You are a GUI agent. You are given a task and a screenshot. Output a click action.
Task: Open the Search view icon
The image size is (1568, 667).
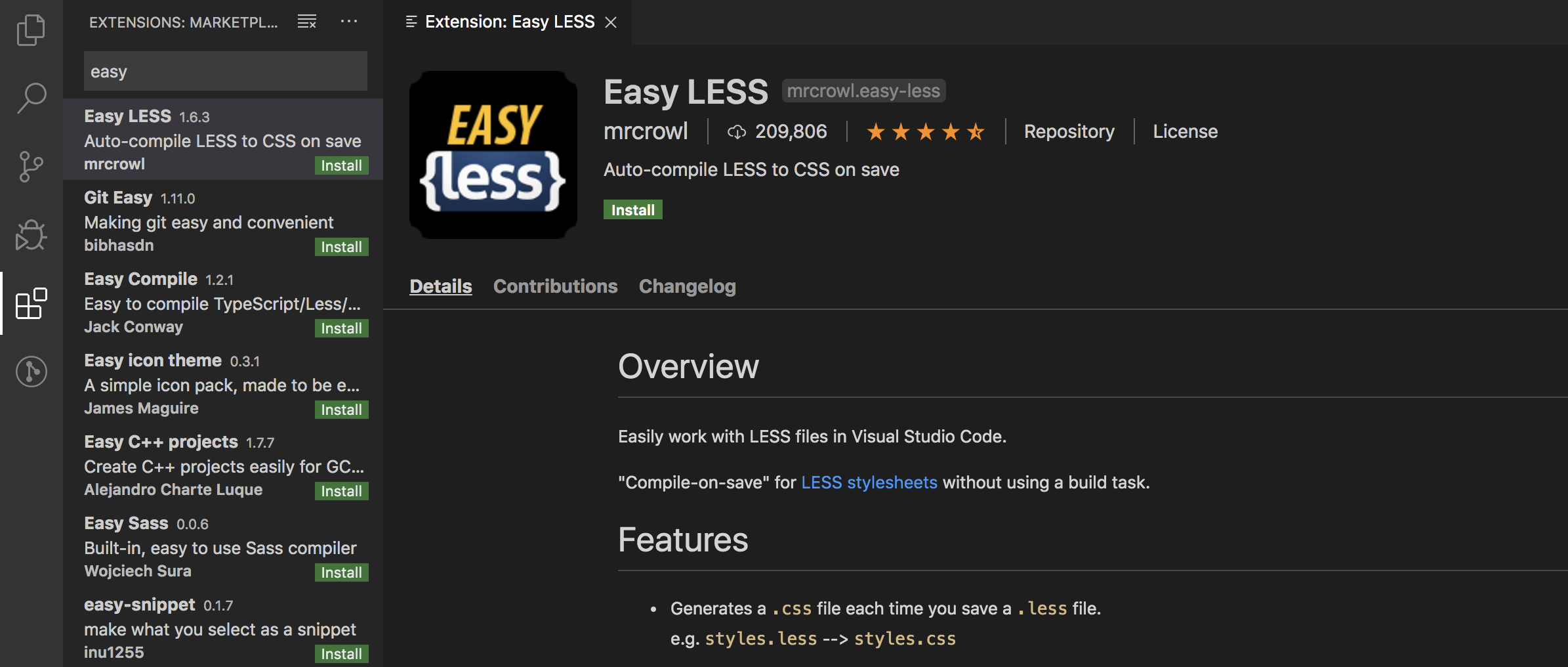[x=31, y=98]
